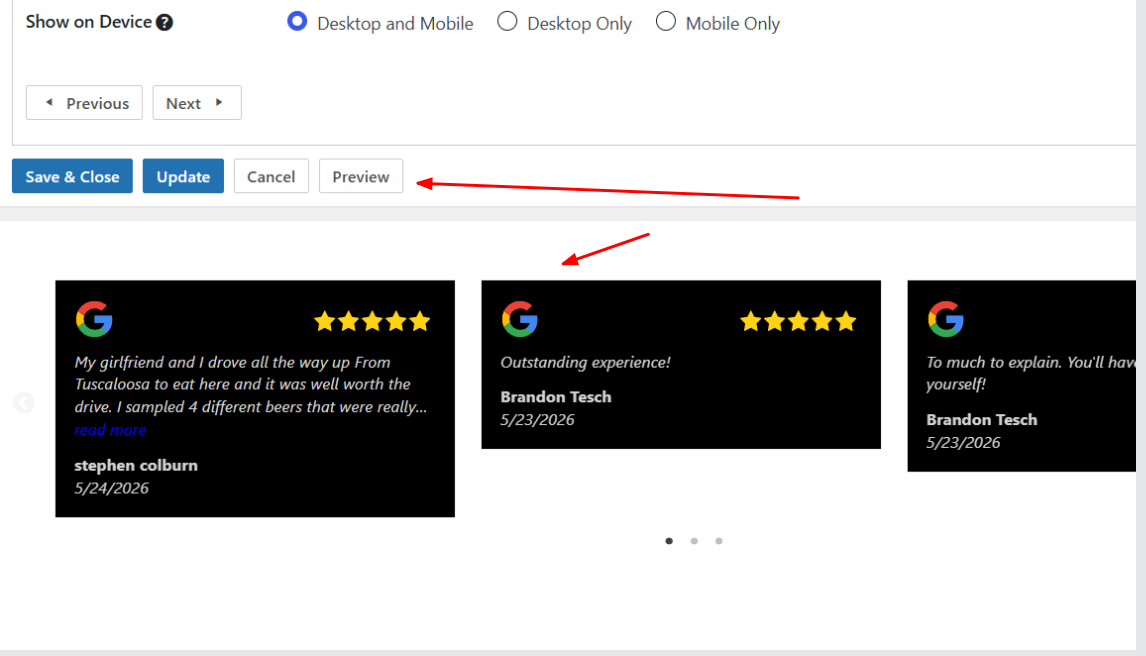Screen dimensions: 1146x656
Task: Select the Desktop and Mobile radio option
Action: click(x=297, y=22)
